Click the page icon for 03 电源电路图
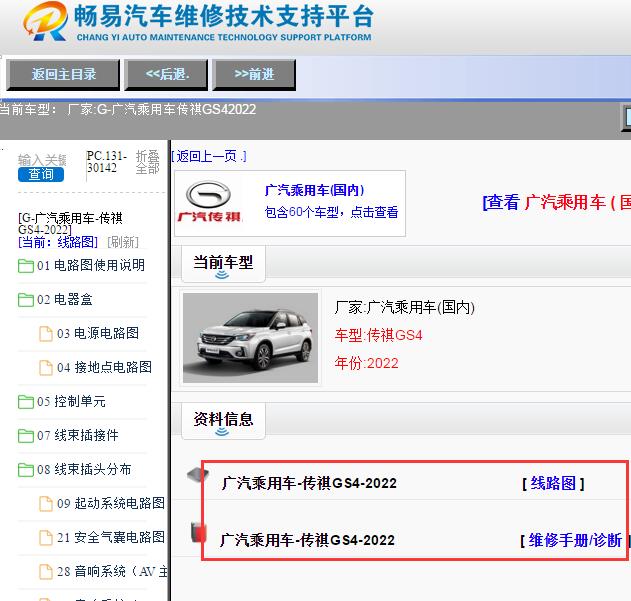 pyautogui.click(x=45, y=334)
